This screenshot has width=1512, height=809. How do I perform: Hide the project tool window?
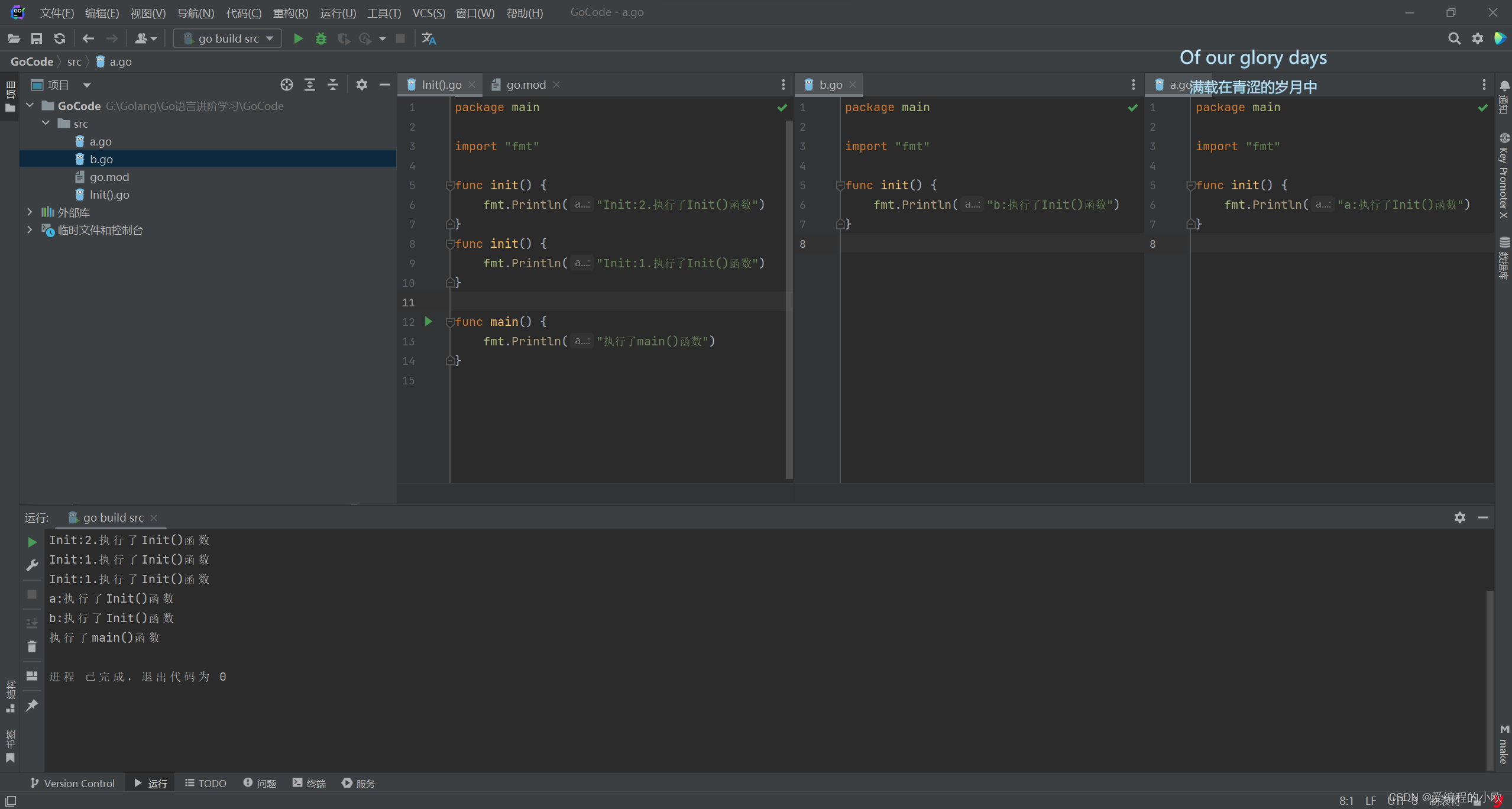click(385, 85)
